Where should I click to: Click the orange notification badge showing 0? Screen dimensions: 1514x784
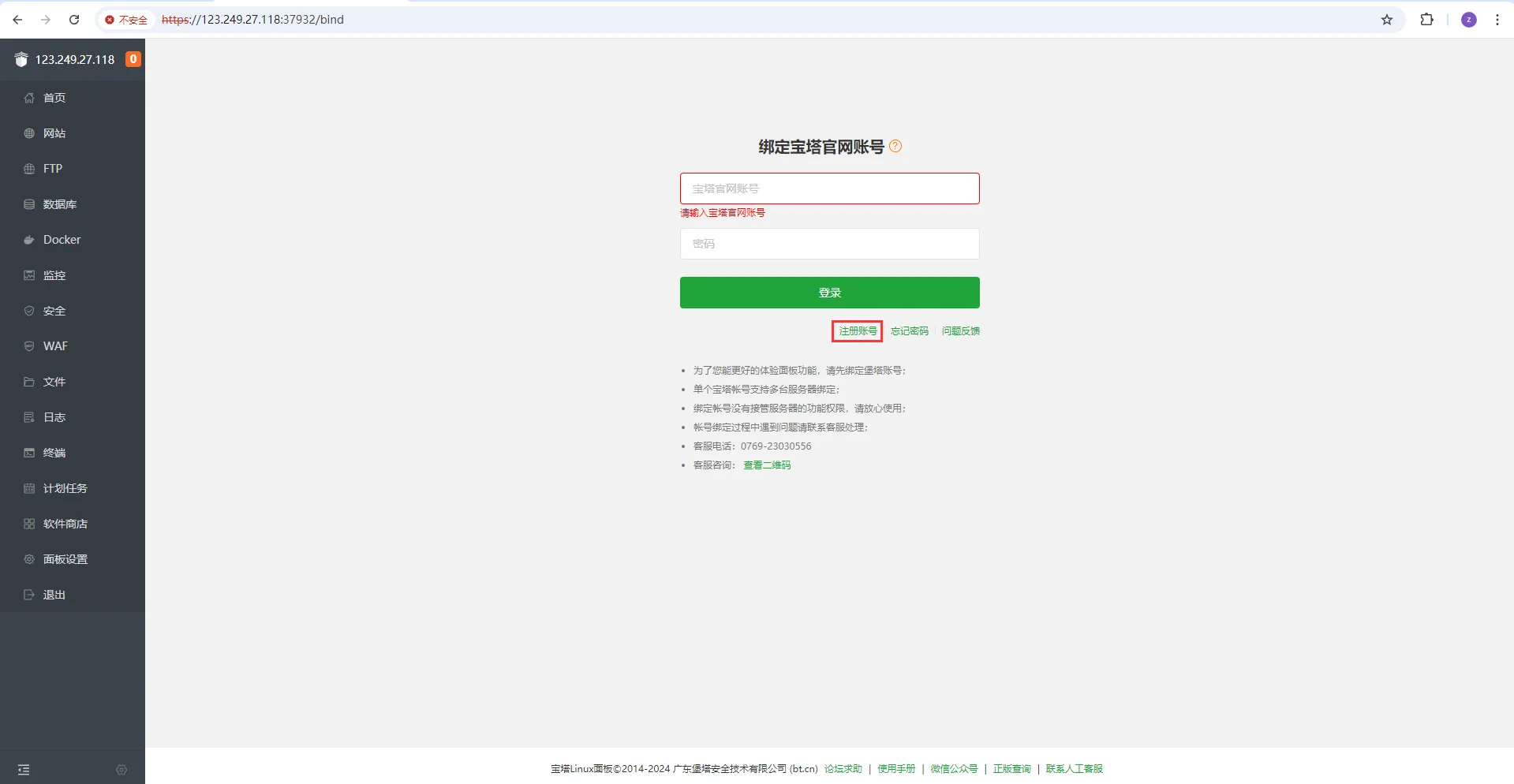(133, 59)
